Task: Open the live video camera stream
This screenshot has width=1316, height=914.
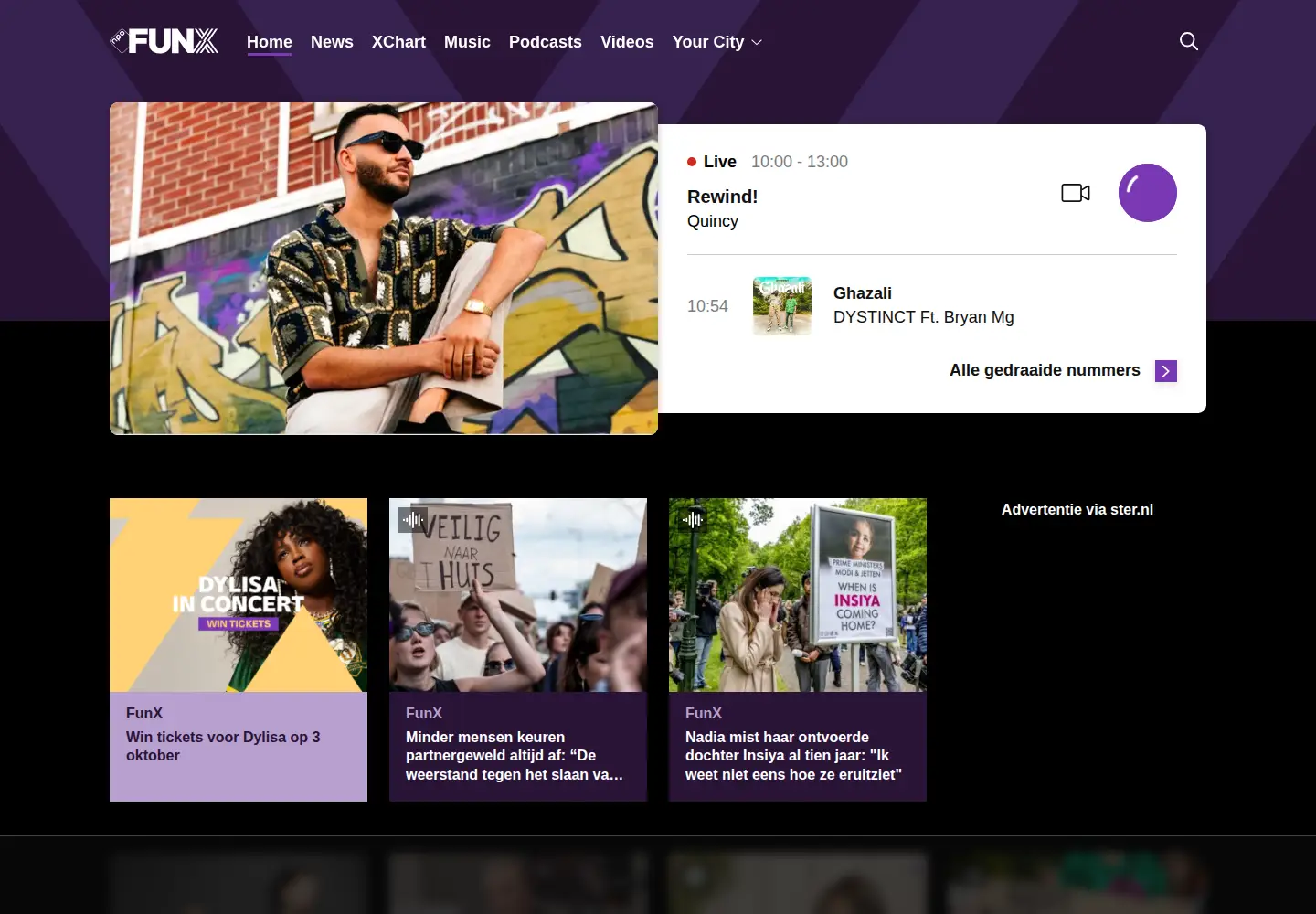Action: pyautogui.click(x=1076, y=193)
